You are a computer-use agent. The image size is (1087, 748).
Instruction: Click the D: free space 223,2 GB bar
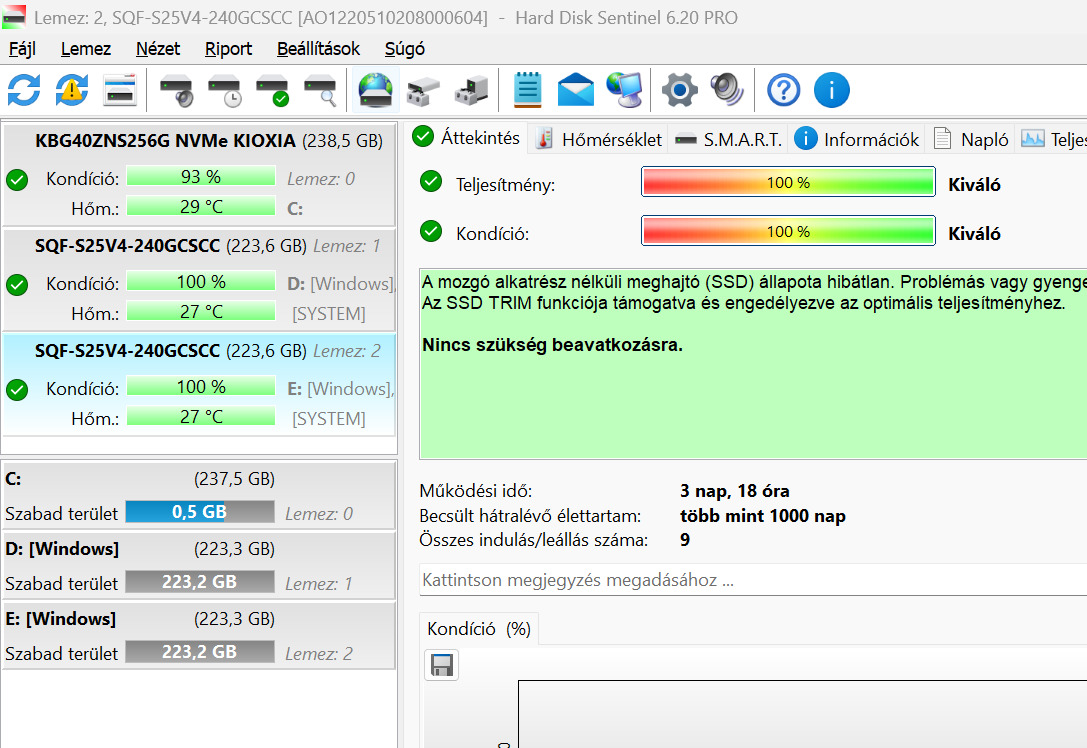point(200,582)
